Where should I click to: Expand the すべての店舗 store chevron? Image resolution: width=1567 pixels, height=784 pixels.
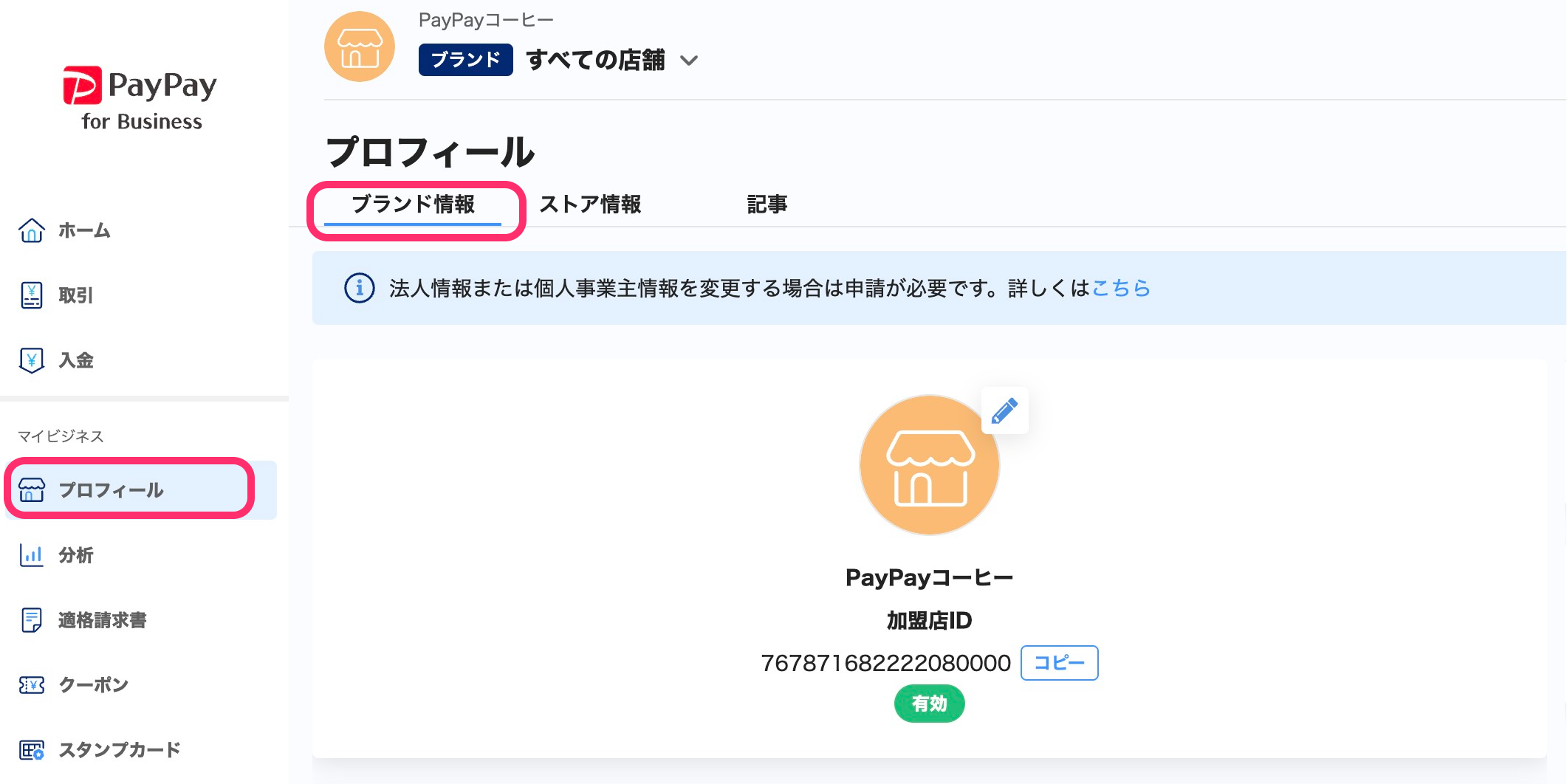[x=689, y=61]
